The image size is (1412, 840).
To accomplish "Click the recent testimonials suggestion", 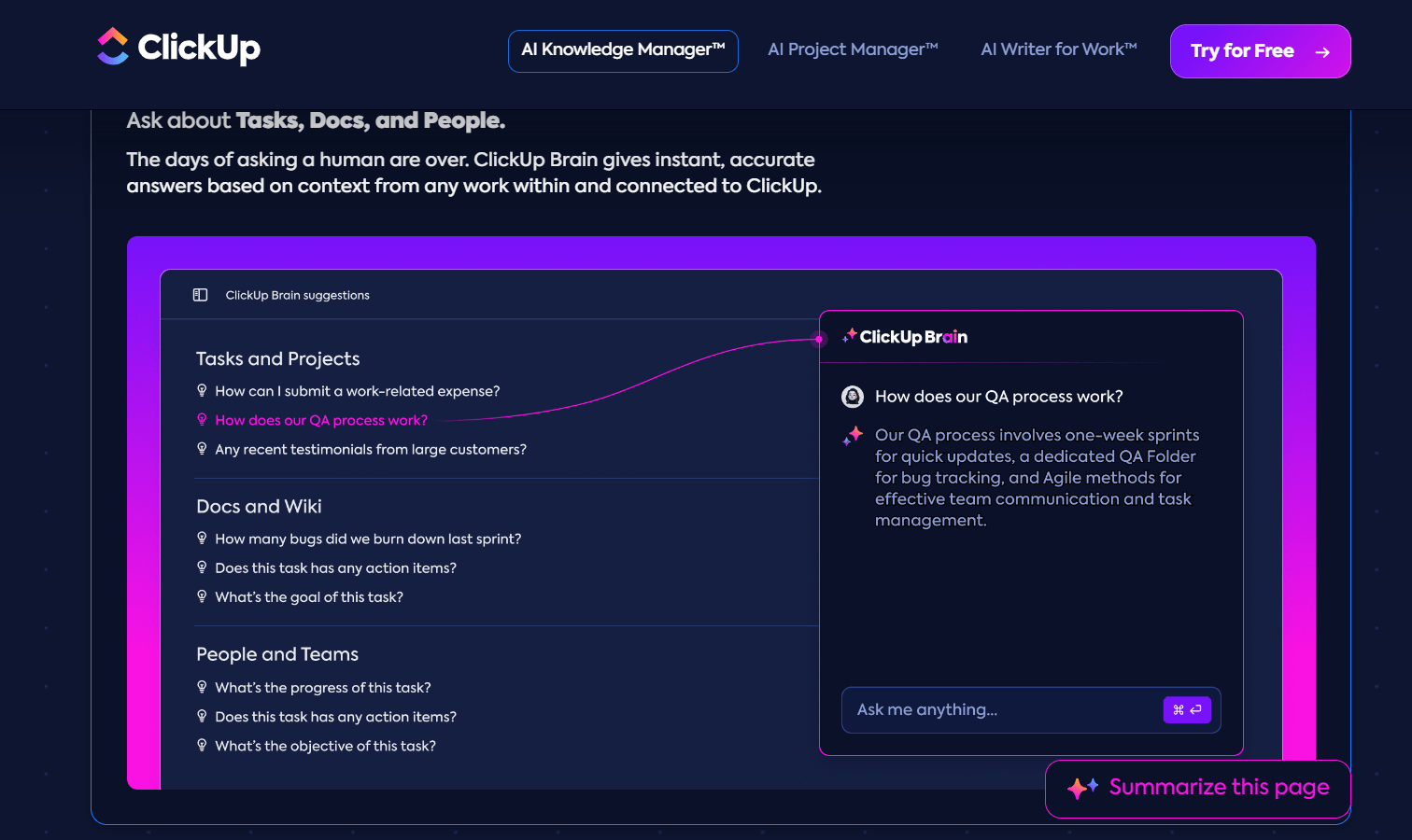I will tap(371, 449).
